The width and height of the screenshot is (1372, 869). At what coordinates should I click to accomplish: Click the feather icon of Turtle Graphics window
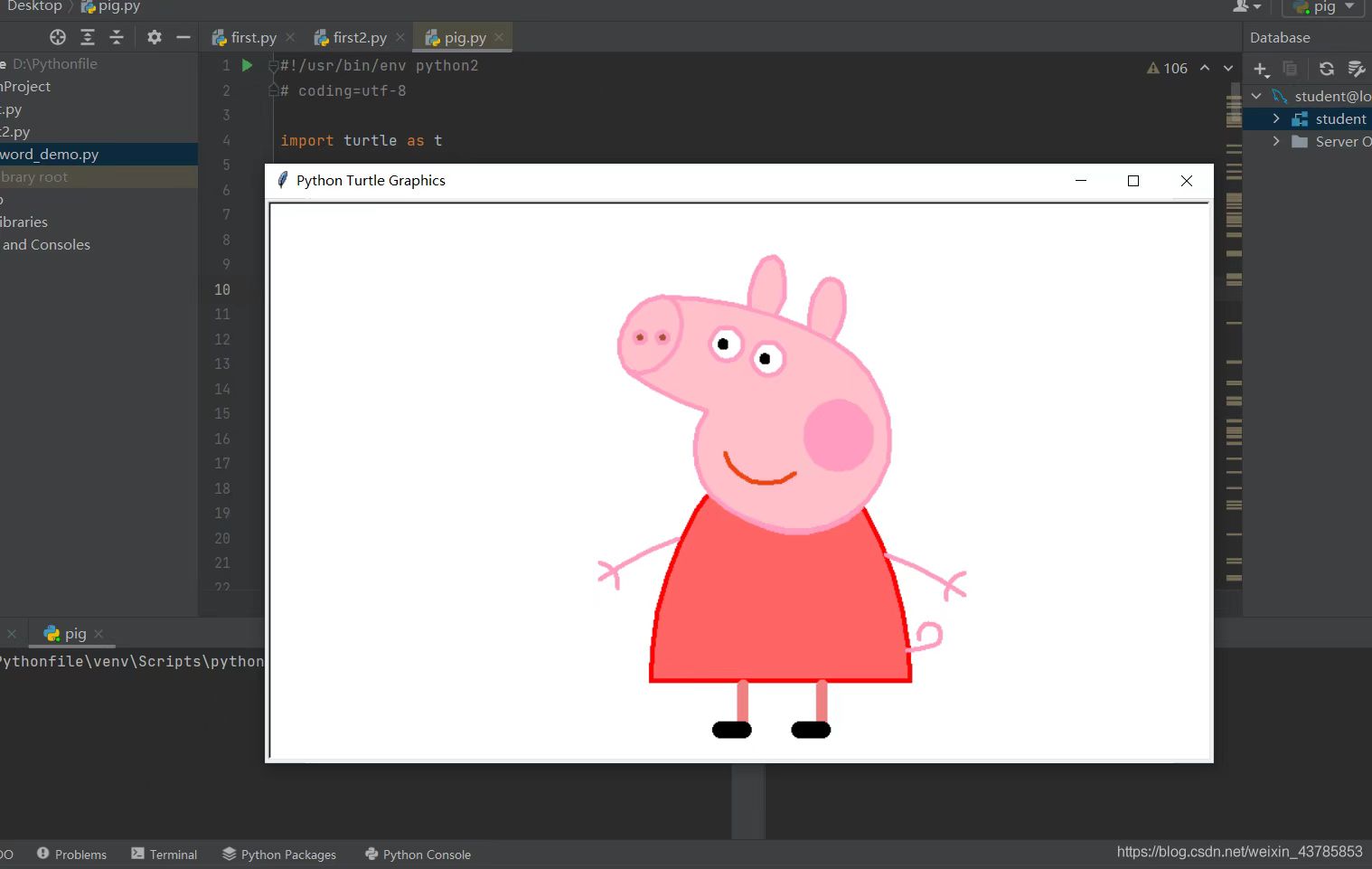pyautogui.click(x=283, y=180)
